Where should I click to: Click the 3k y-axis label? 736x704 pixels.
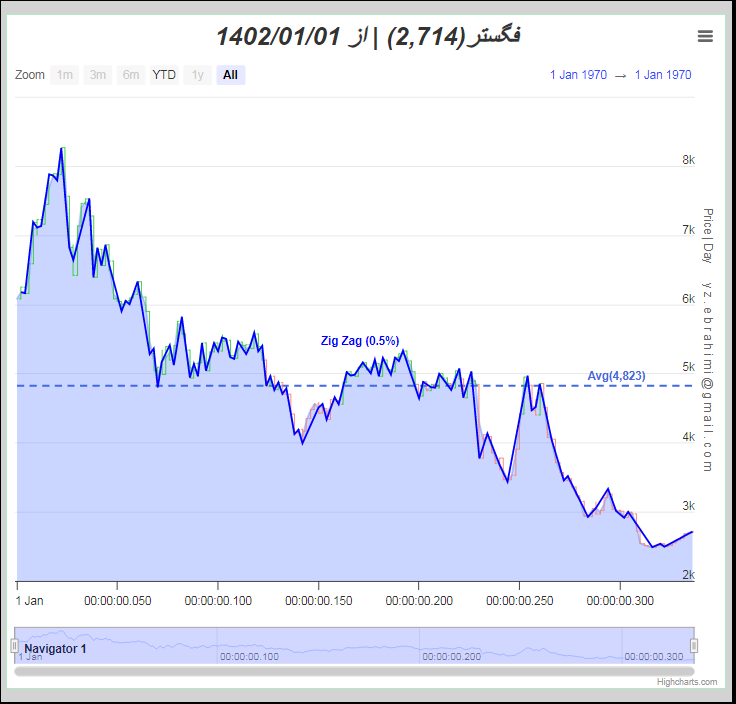click(689, 506)
